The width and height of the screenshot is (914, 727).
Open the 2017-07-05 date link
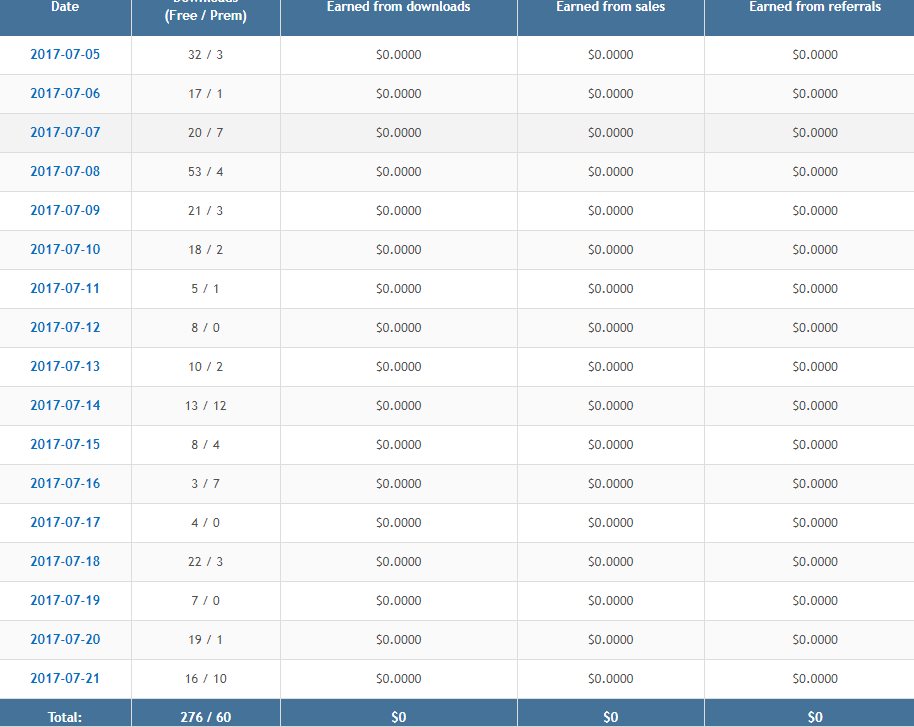tap(65, 54)
